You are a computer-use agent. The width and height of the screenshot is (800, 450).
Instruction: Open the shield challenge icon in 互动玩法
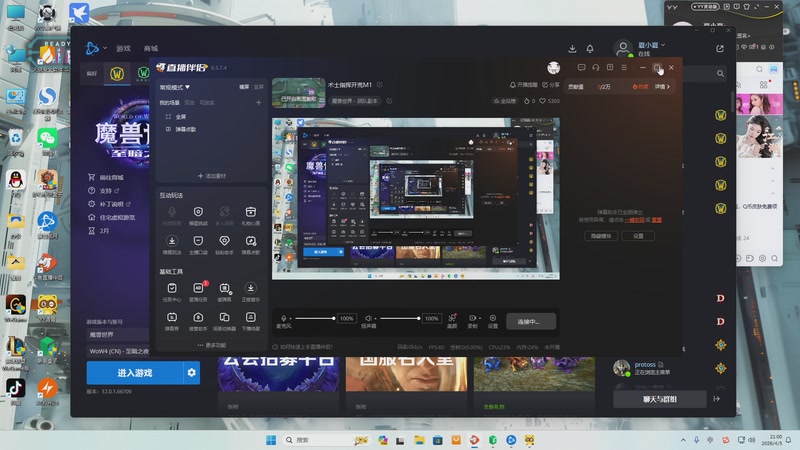pyautogui.click(x=198, y=212)
